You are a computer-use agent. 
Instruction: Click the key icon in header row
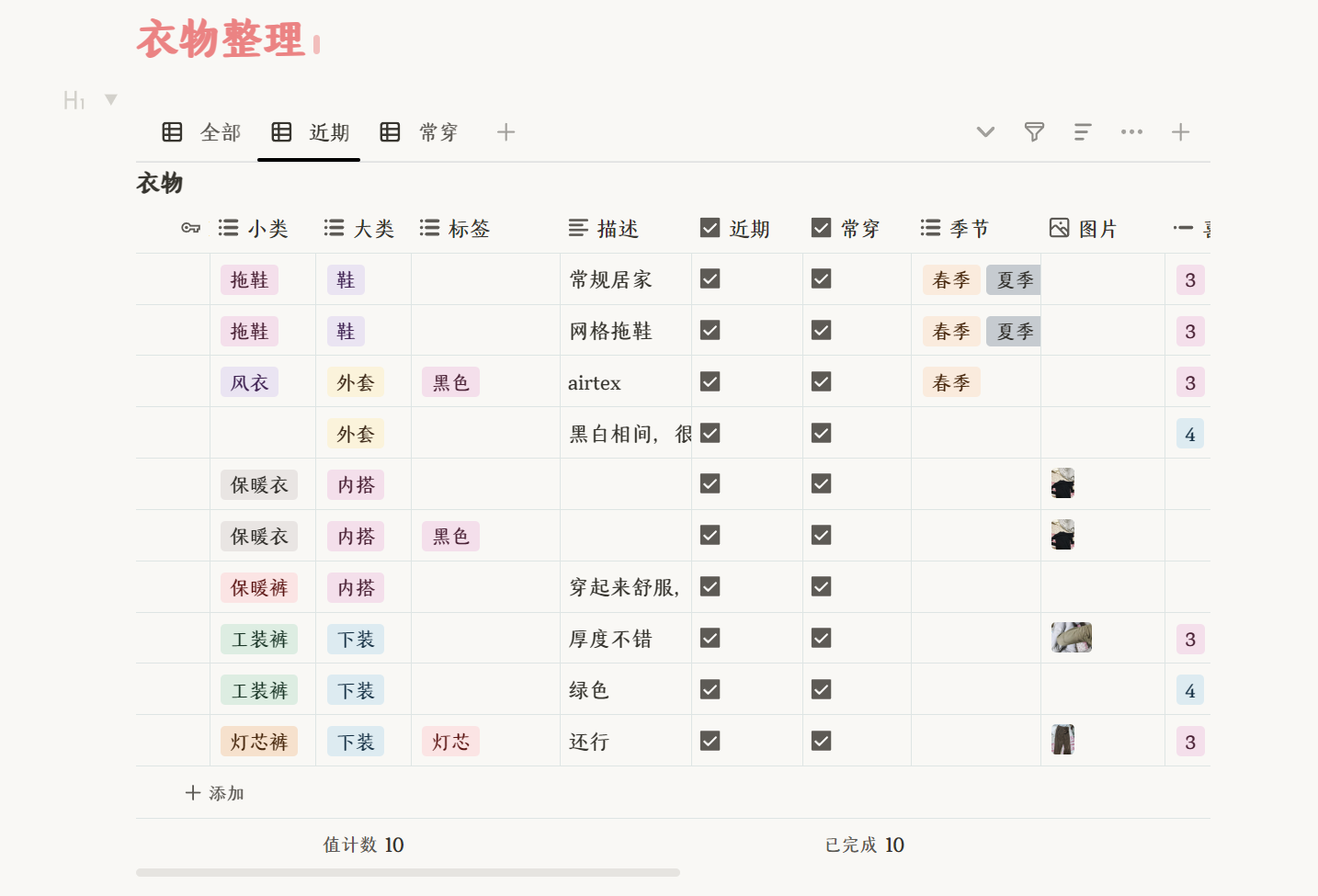[x=190, y=228]
